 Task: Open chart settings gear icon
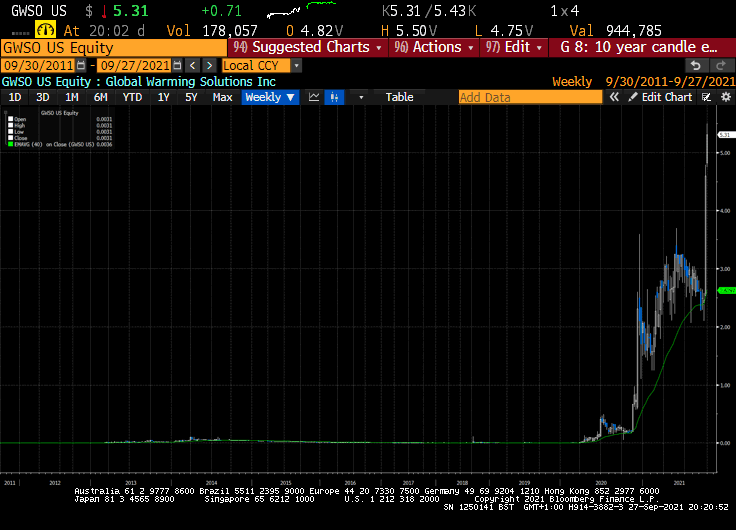[x=724, y=97]
